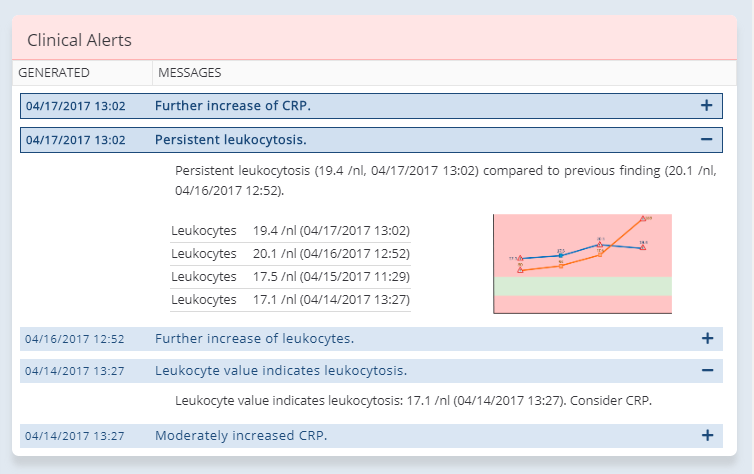This screenshot has height=474, width=754.
Task: Expand 'Further increase of leukocytes.' with the plus icon
Action: pyautogui.click(x=706, y=338)
